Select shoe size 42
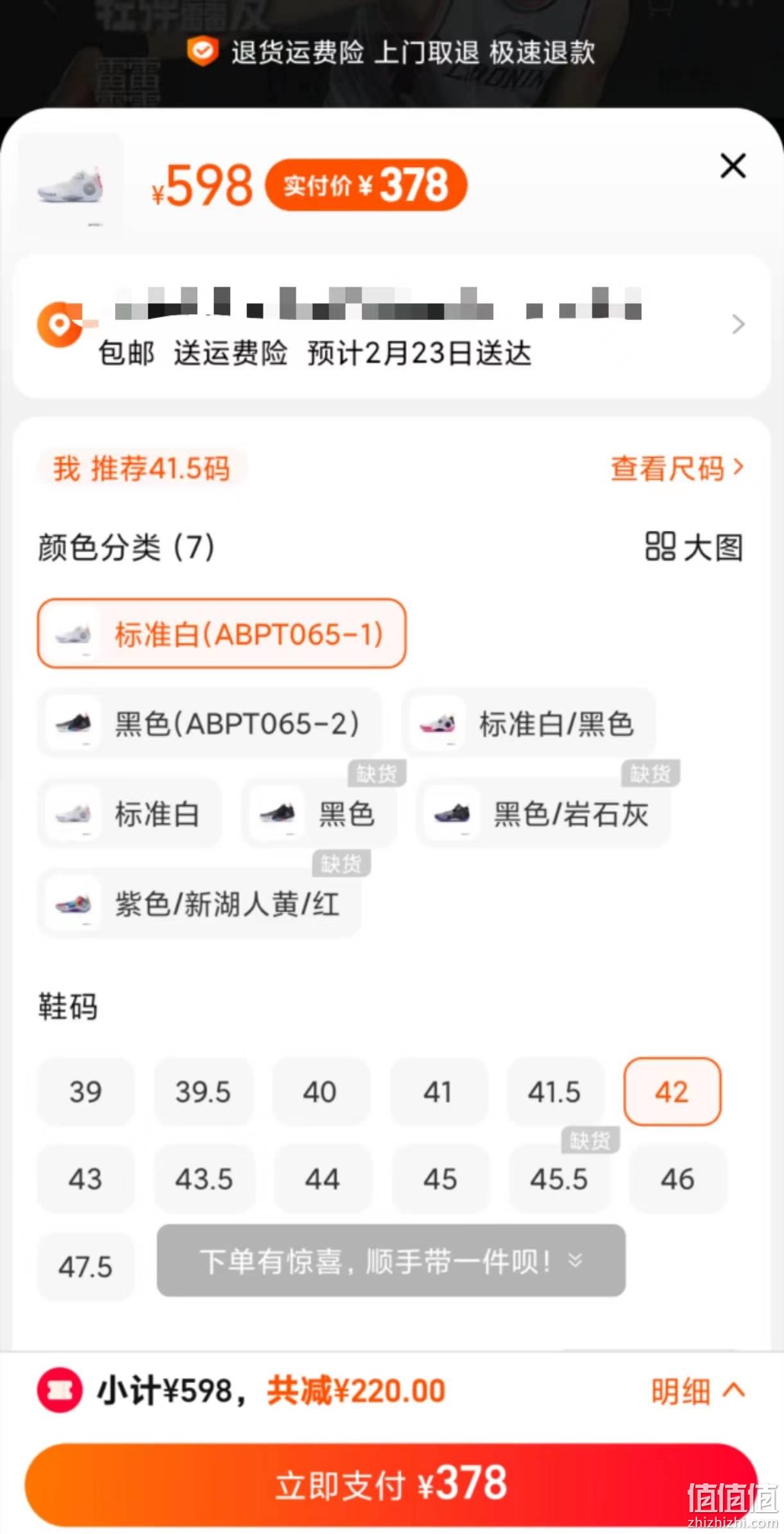The height and width of the screenshot is (1534, 784). point(672,1091)
